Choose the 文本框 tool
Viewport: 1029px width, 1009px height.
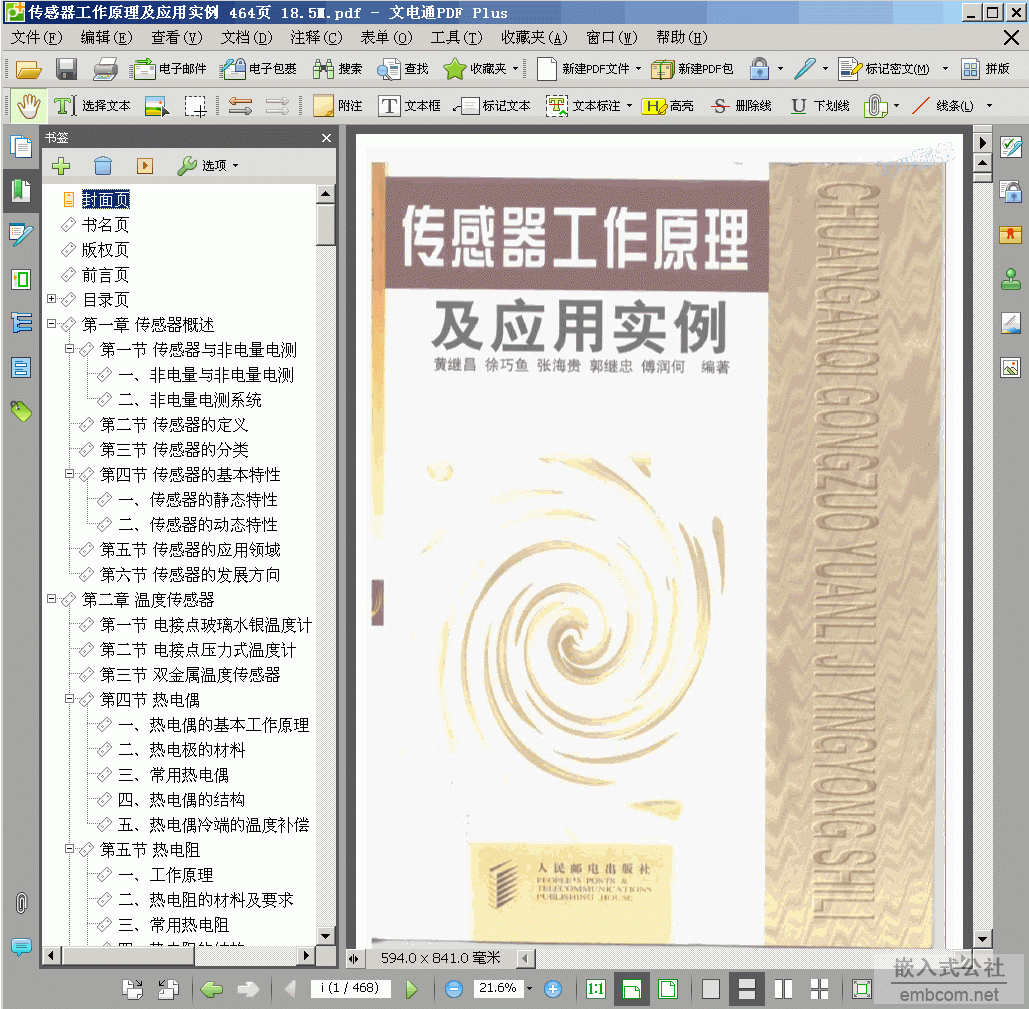tap(409, 106)
